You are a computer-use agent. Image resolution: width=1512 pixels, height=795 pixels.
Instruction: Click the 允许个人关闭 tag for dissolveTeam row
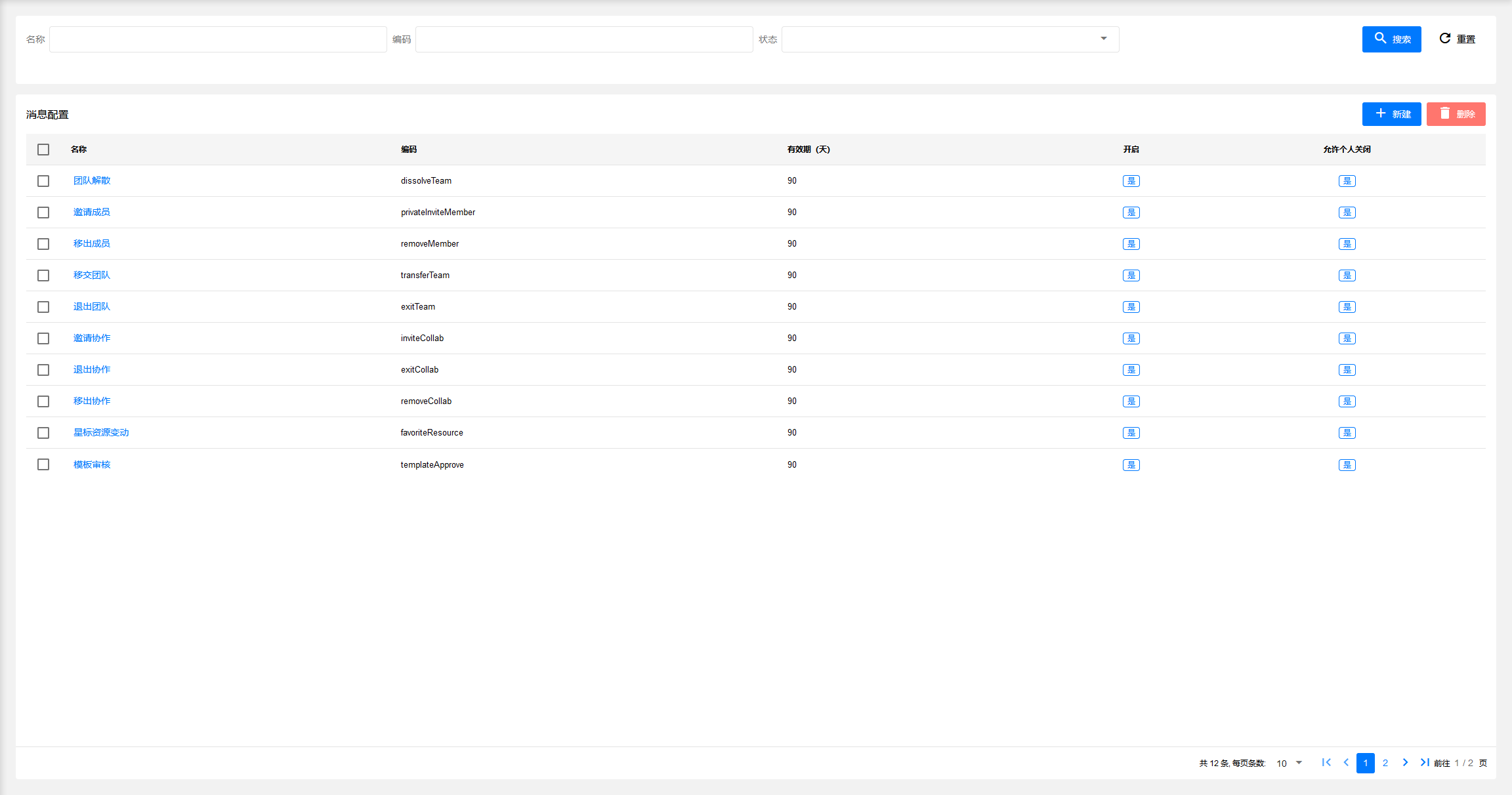coord(1347,181)
